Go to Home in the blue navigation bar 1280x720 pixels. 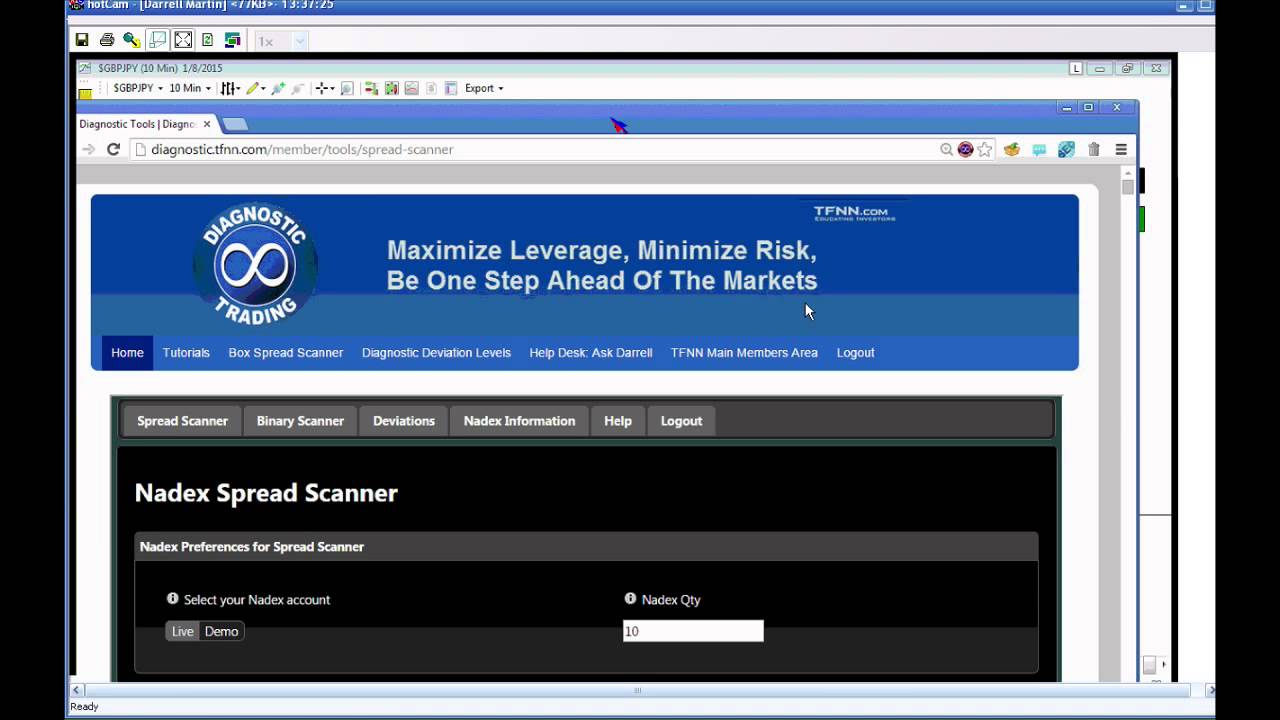127,353
